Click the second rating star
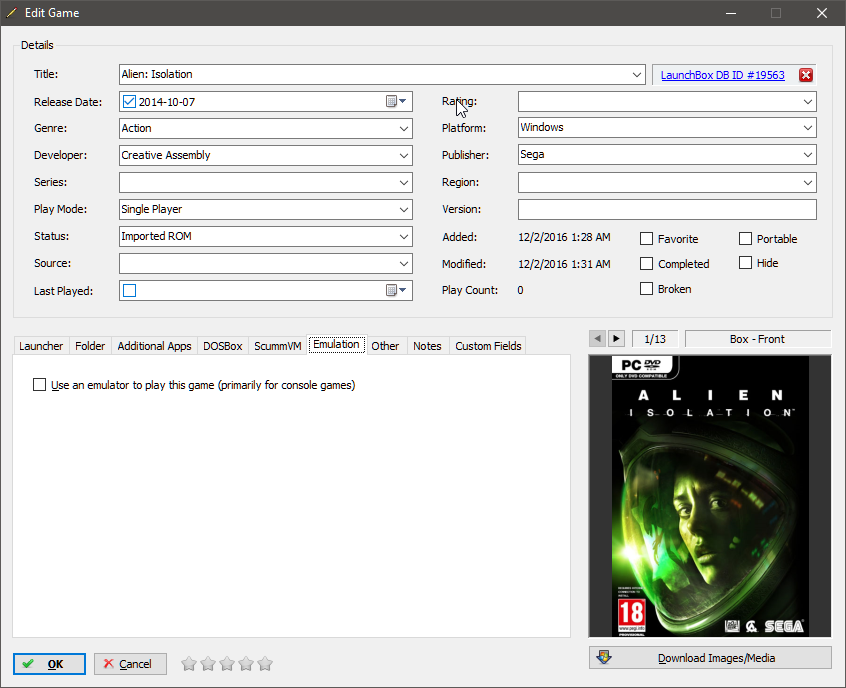 (x=208, y=664)
